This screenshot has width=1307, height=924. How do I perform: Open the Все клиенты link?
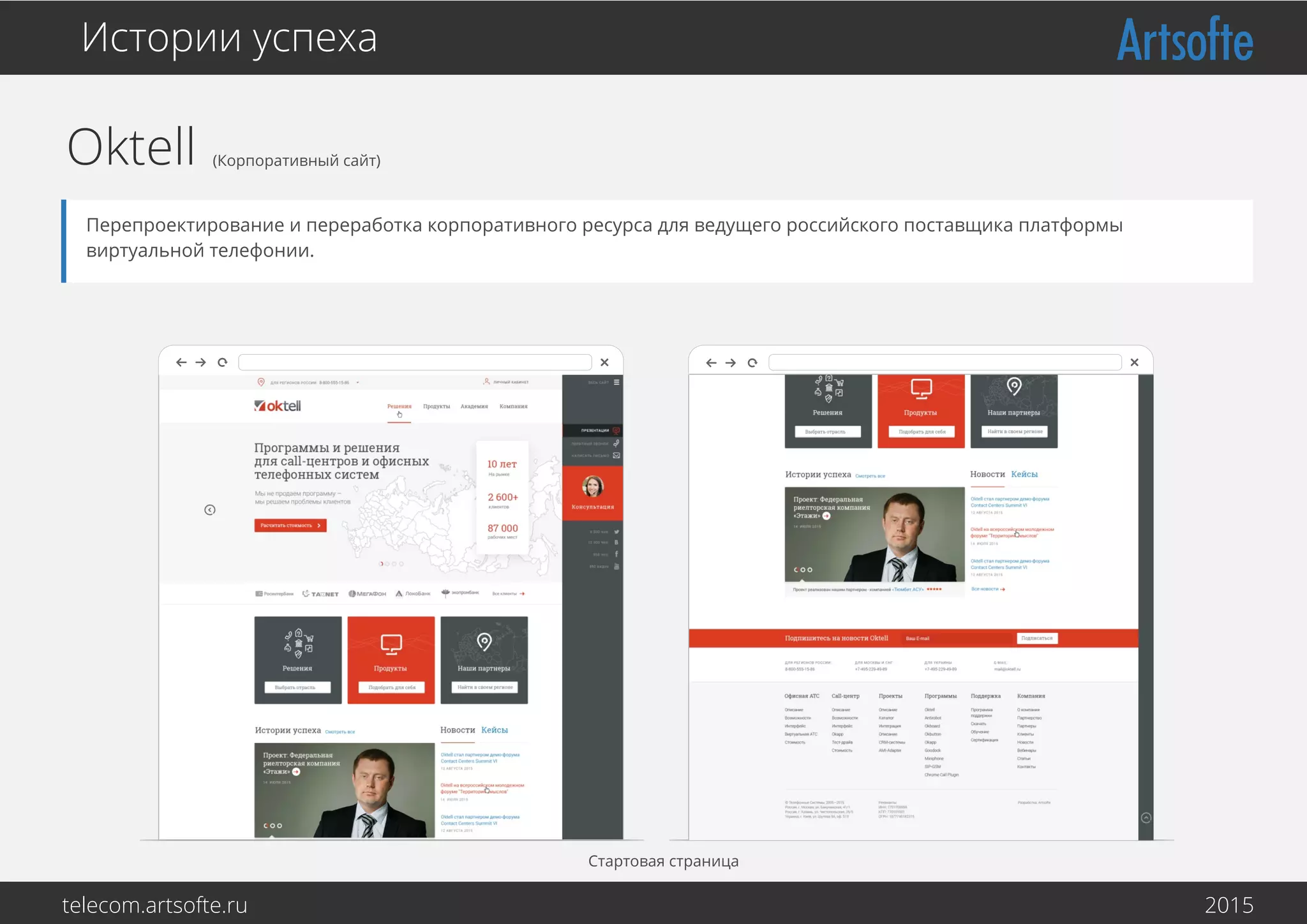509,593
